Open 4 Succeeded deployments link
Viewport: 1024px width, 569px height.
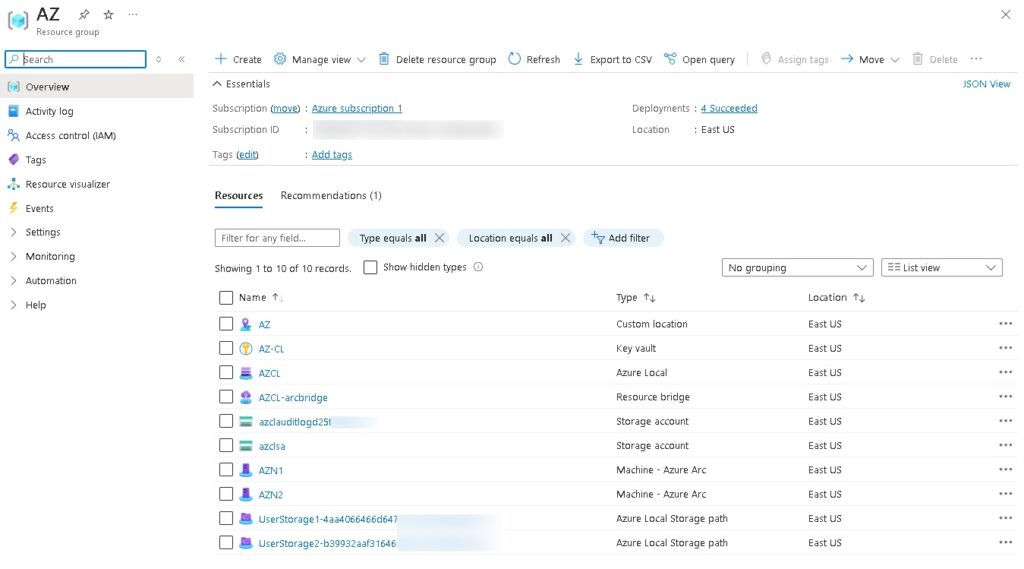[729, 108]
